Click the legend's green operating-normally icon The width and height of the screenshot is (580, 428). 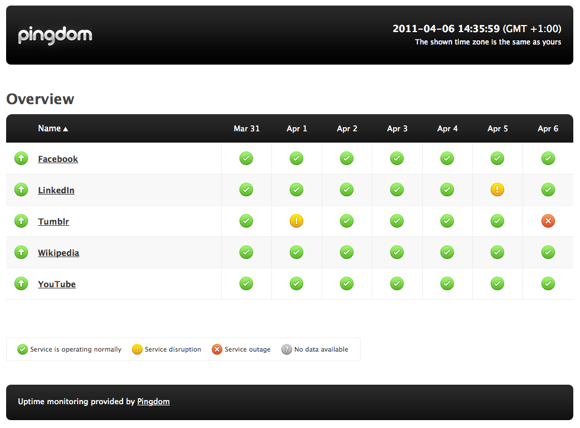[23, 349]
